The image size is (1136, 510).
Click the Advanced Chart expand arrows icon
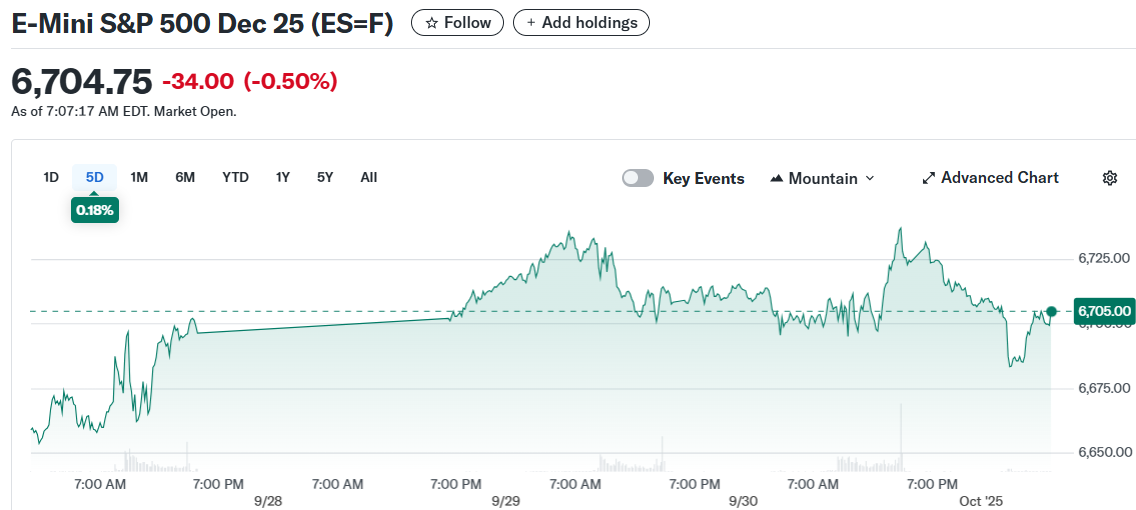928,178
